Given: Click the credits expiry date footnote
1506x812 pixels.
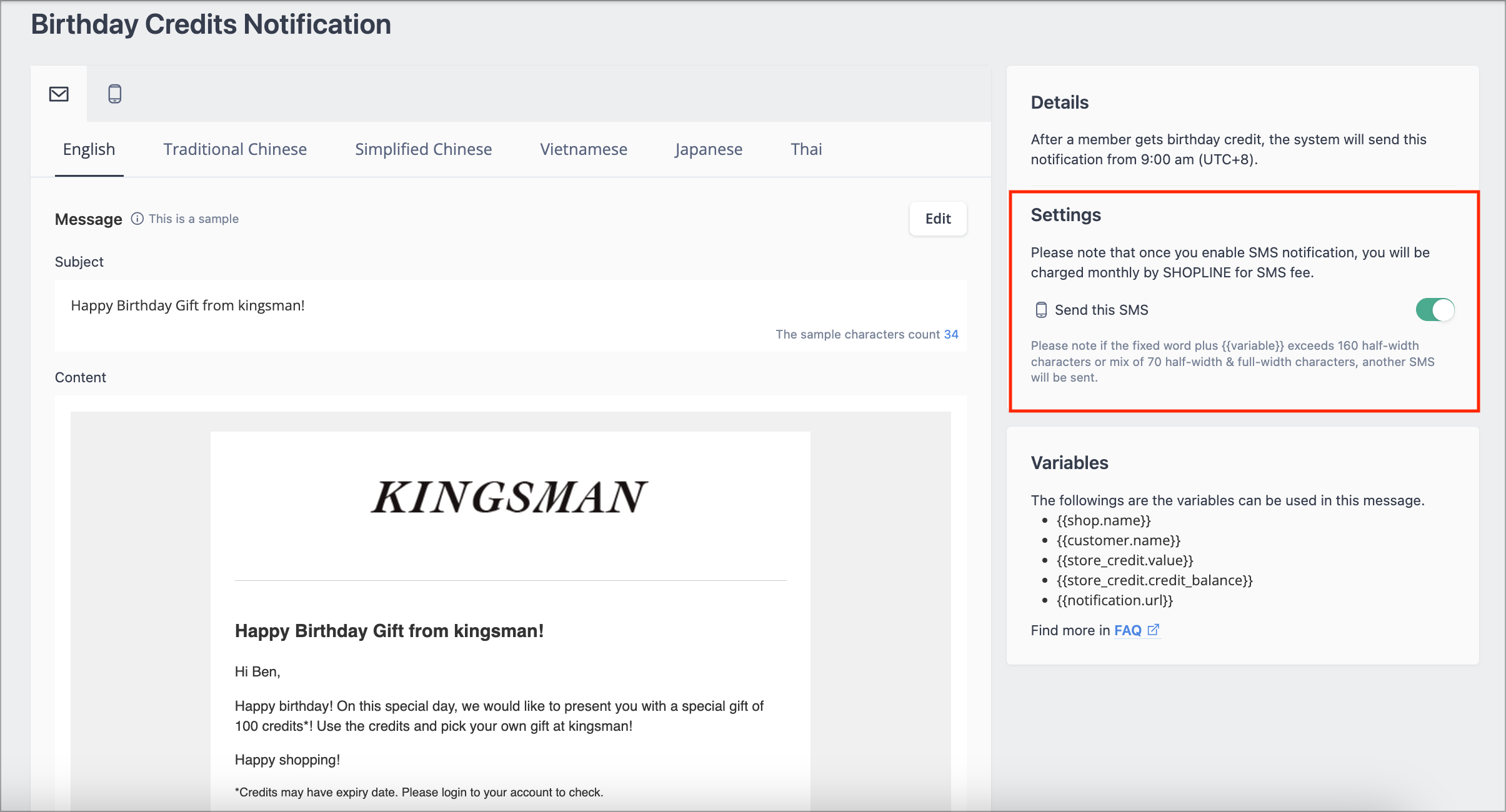Looking at the screenshot, I should coord(419,792).
